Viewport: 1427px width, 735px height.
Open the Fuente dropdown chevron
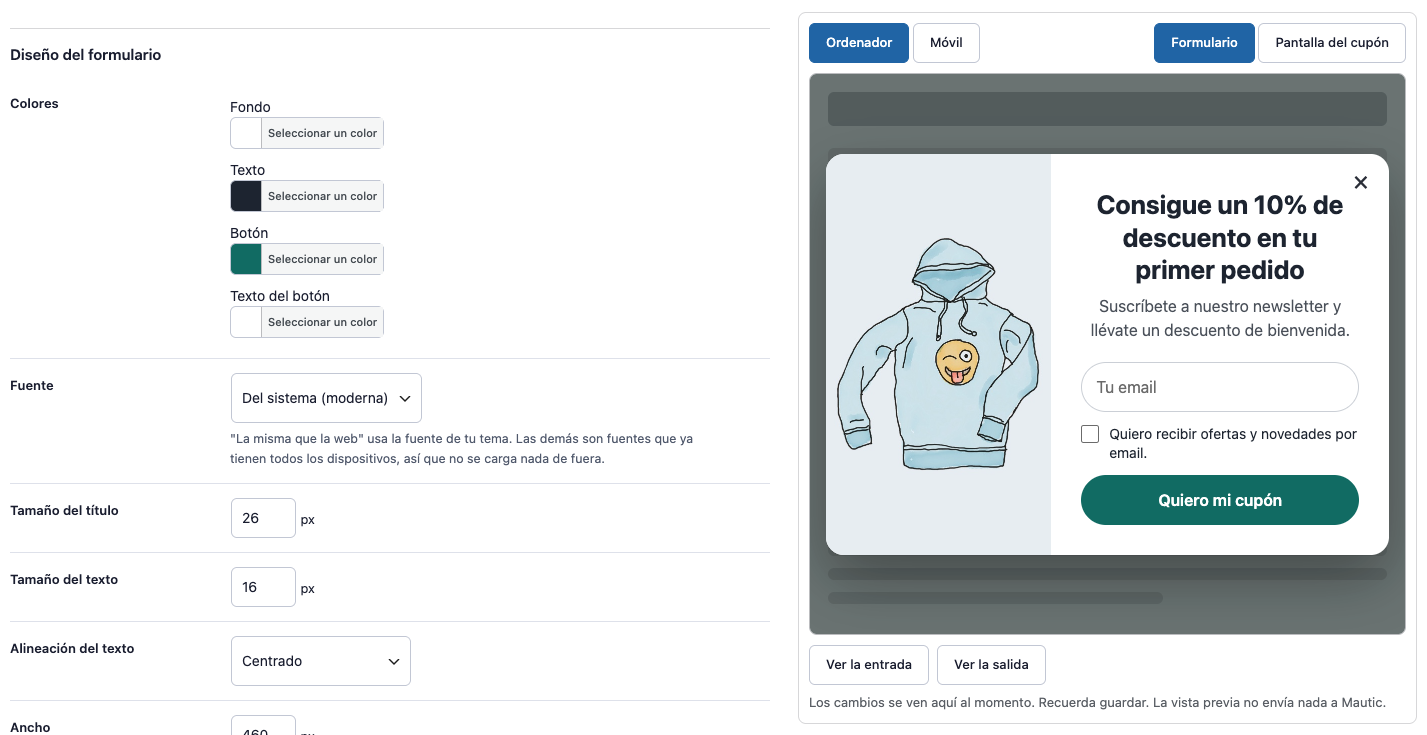(405, 398)
